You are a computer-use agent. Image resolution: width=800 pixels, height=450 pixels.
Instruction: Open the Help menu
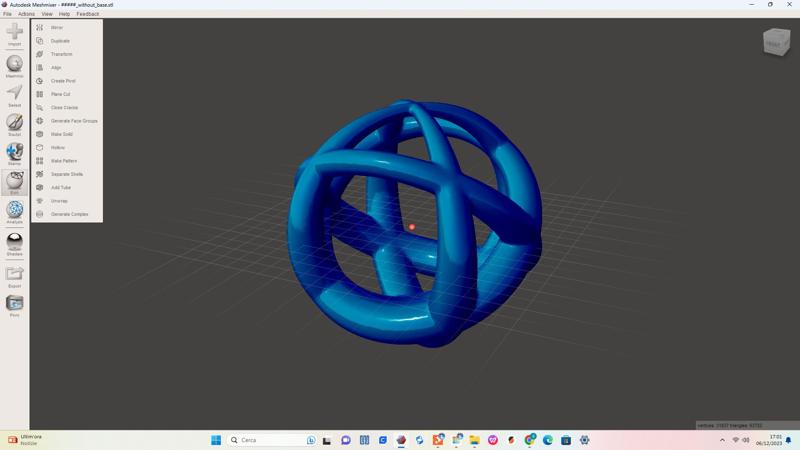pos(64,14)
